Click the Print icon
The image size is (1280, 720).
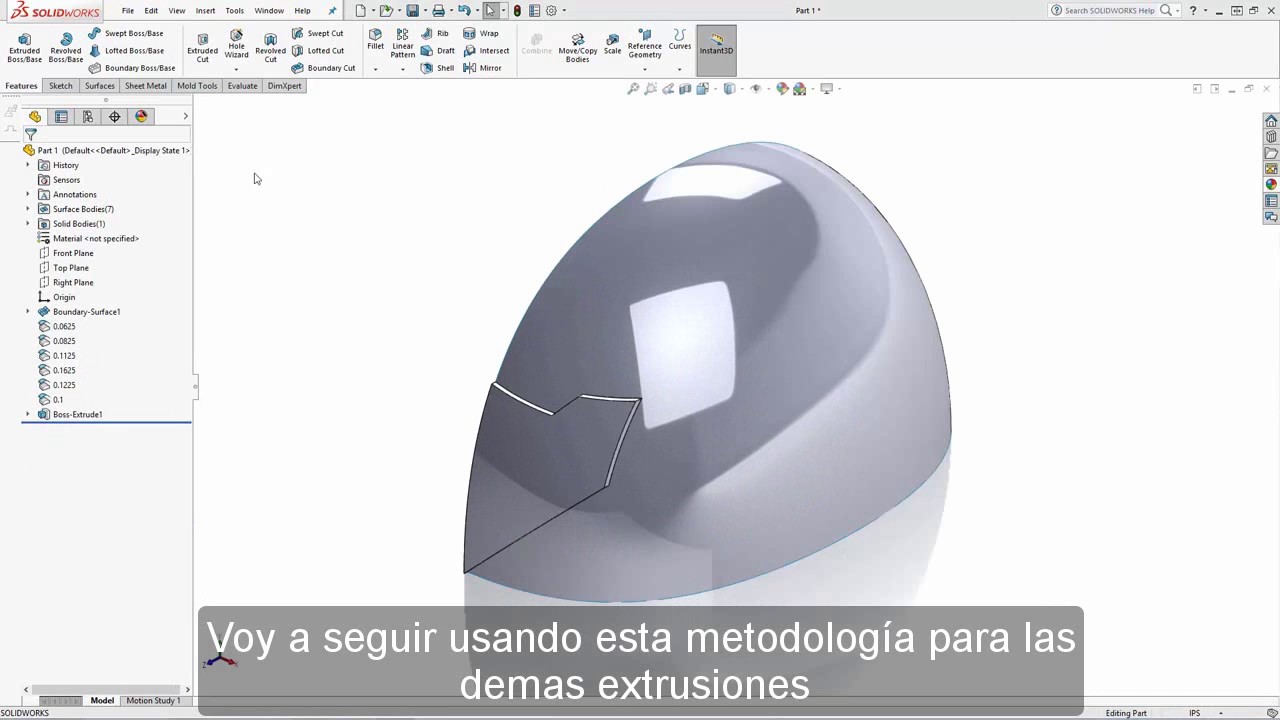pyautogui.click(x=438, y=10)
